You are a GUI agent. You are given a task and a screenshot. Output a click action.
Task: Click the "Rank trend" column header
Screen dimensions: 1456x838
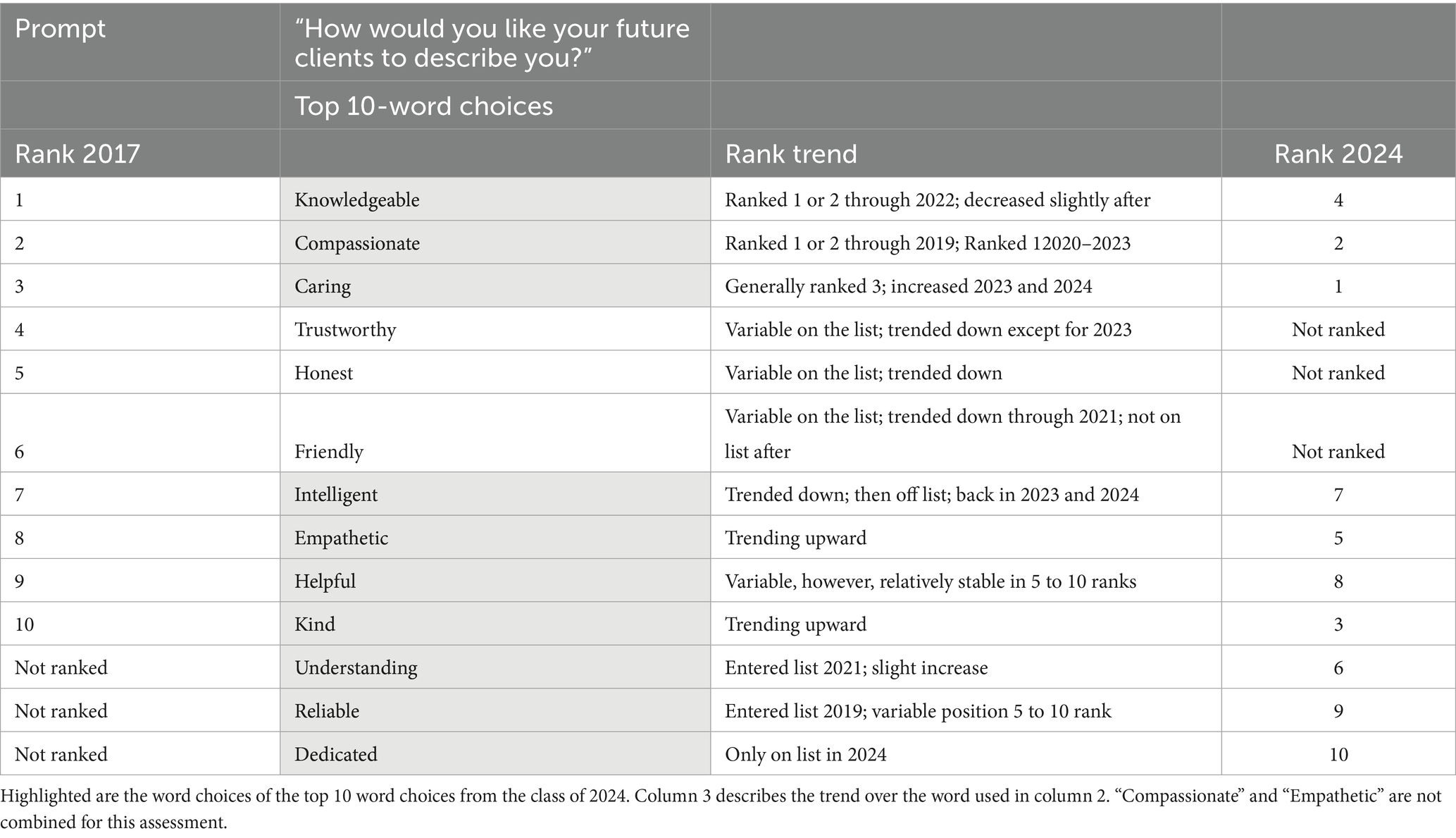[x=791, y=154]
